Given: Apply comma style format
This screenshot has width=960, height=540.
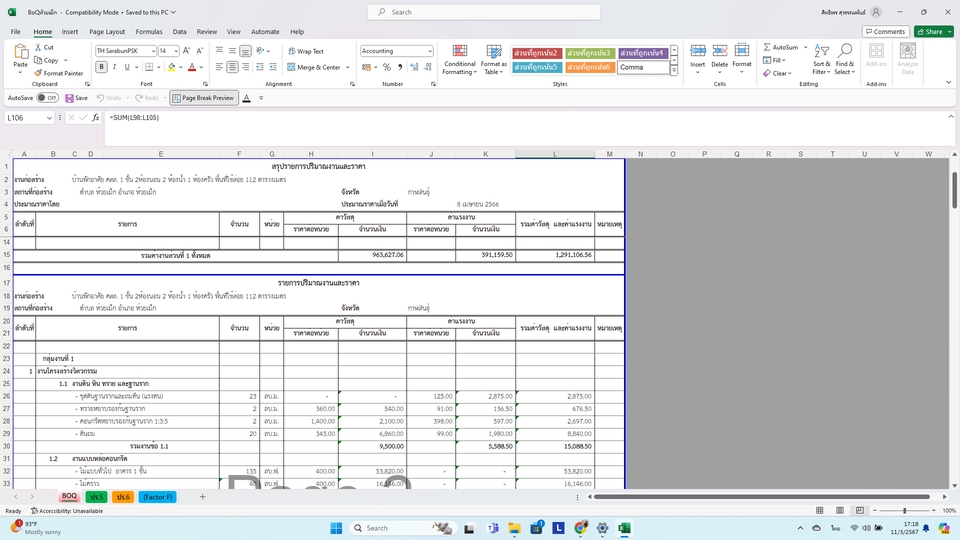Looking at the screenshot, I should (400, 67).
